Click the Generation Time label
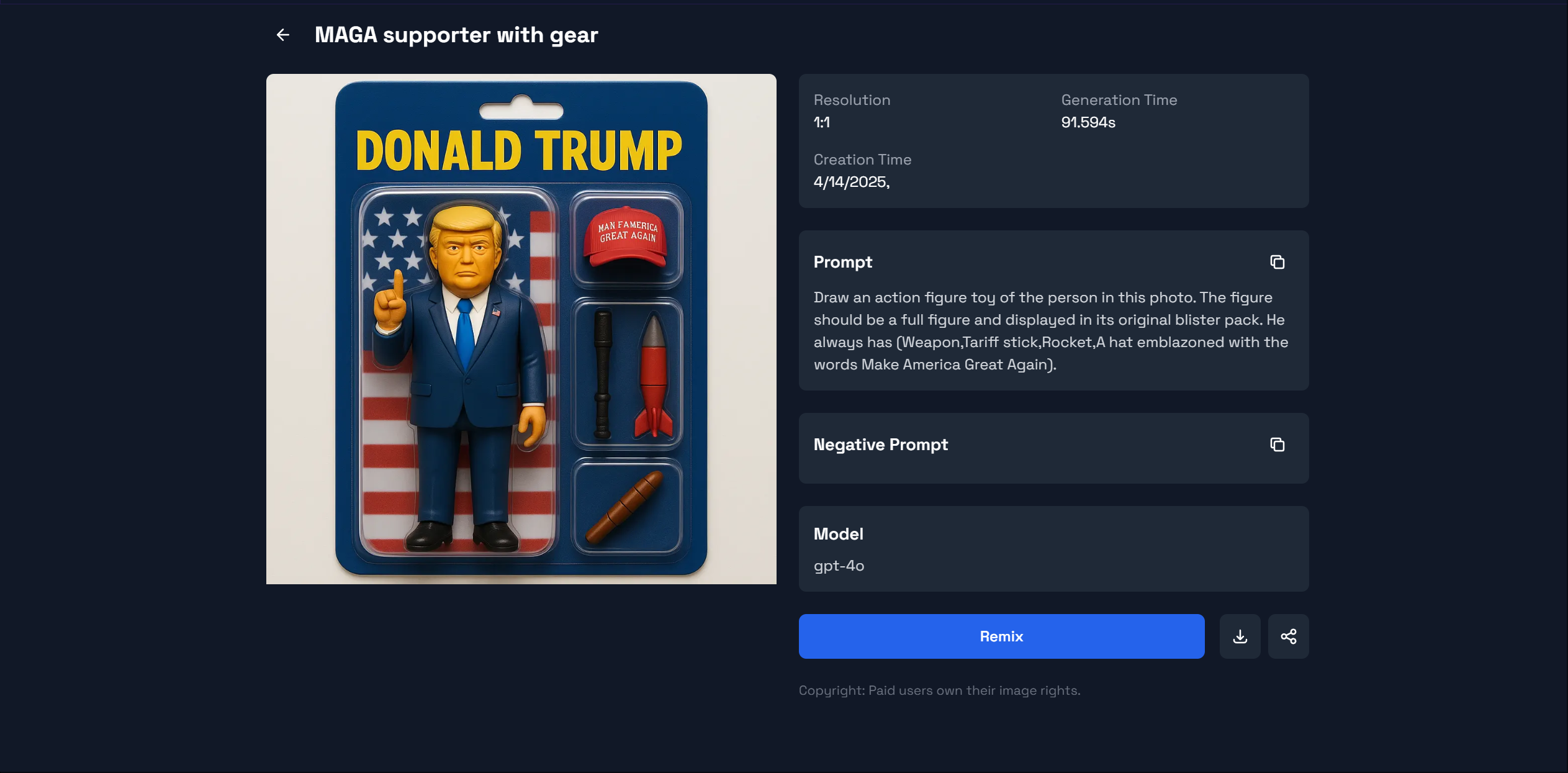The height and width of the screenshot is (773, 1568). (x=1119, y=100)
